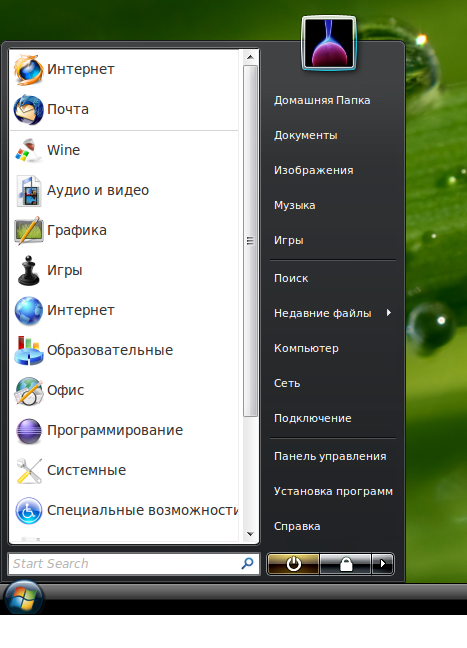
Task: Click the power shutdown button
Action: coord(293,564)
